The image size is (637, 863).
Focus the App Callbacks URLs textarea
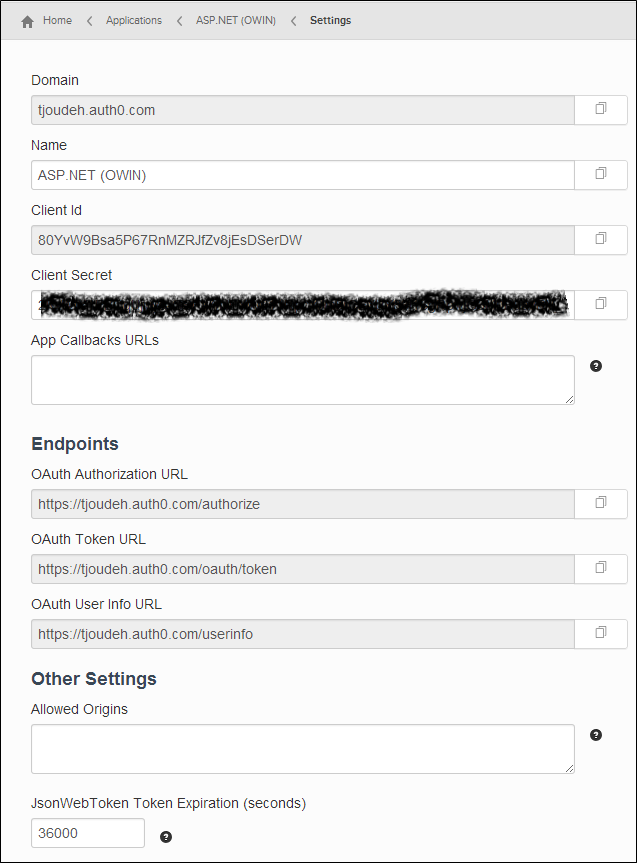point(303,380)
